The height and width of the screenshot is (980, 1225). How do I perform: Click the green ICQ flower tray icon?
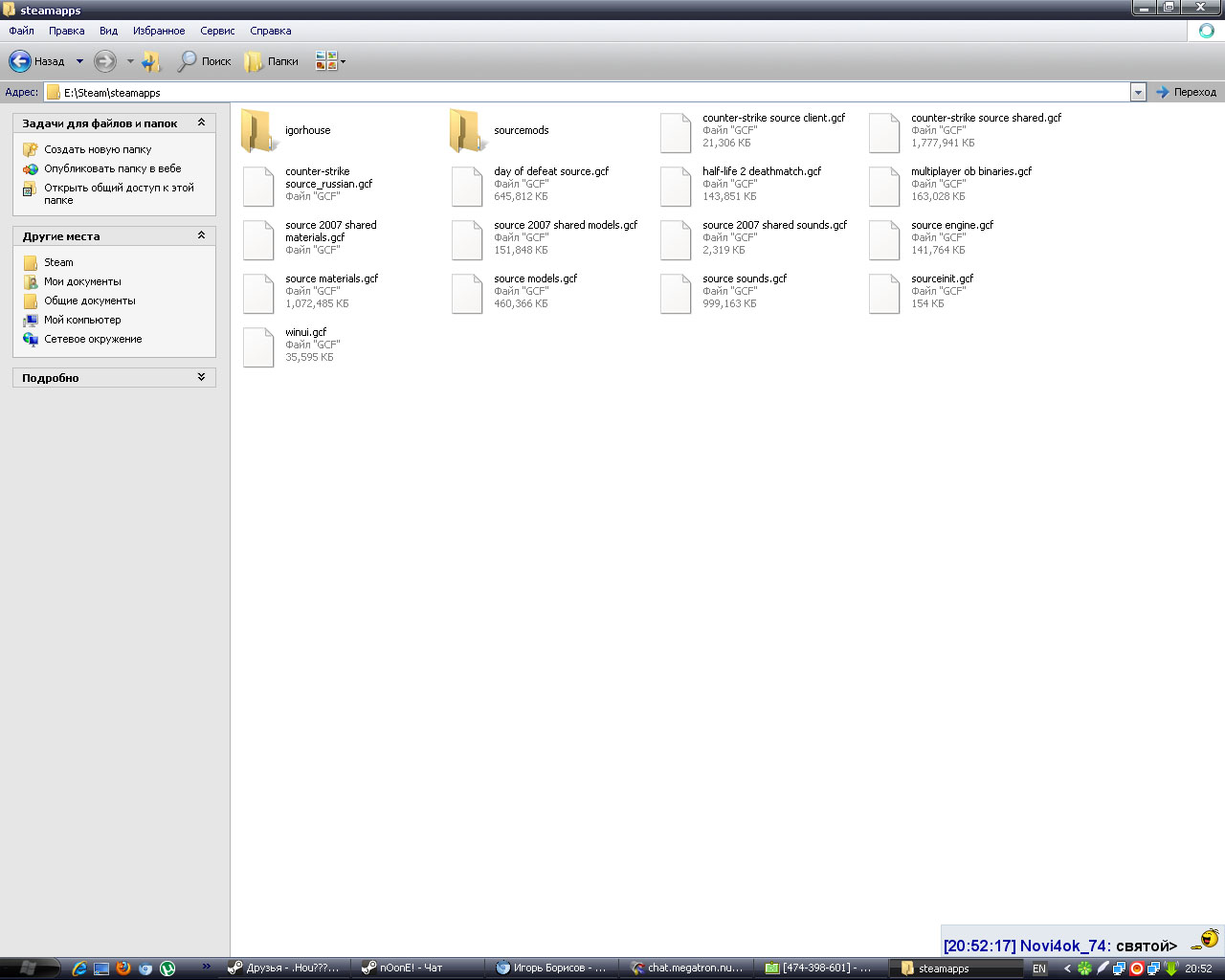(1084, 969)
